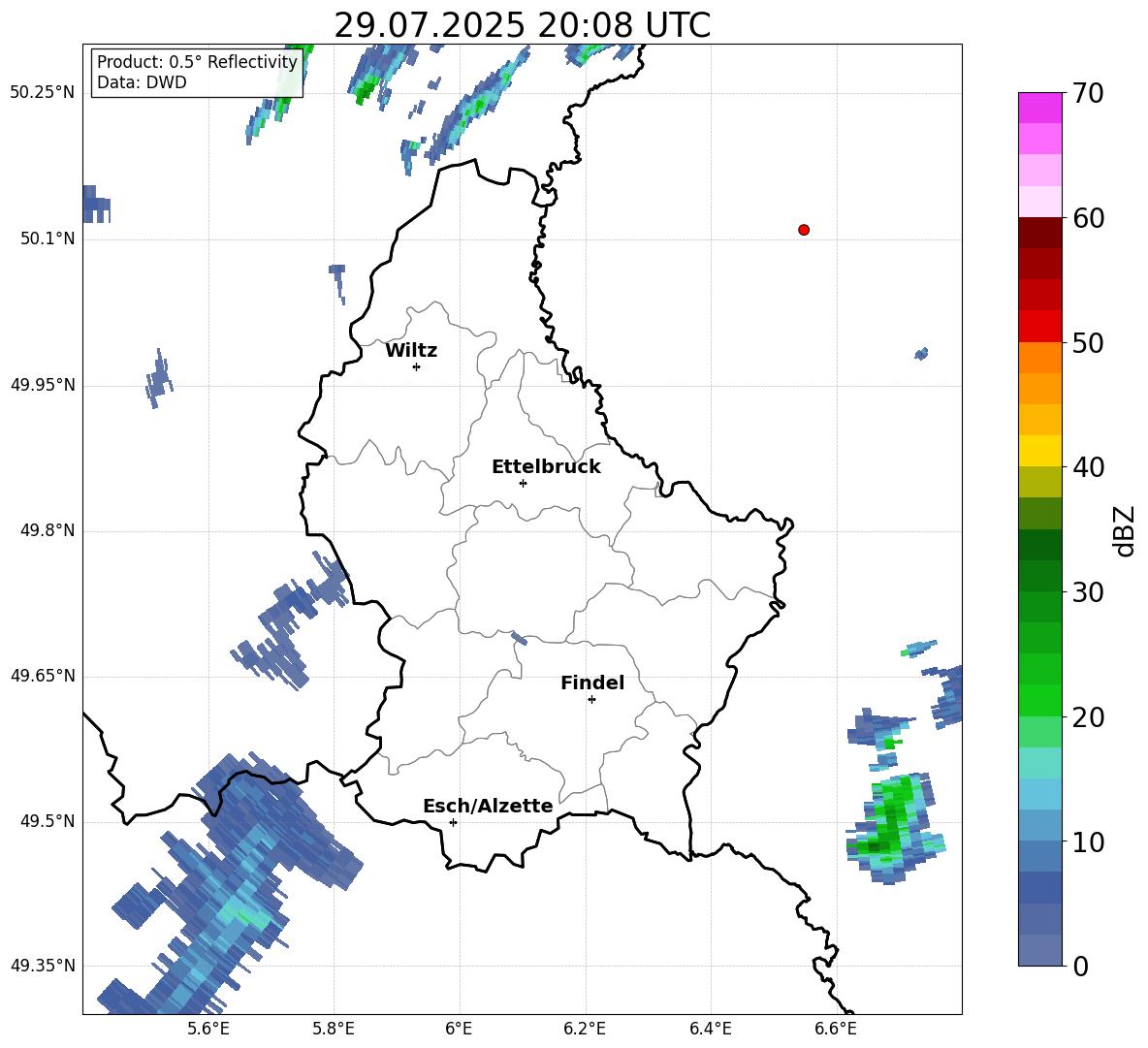Click the 5.8°E longitude label

pyautogui.click(x=334, y=1029)
